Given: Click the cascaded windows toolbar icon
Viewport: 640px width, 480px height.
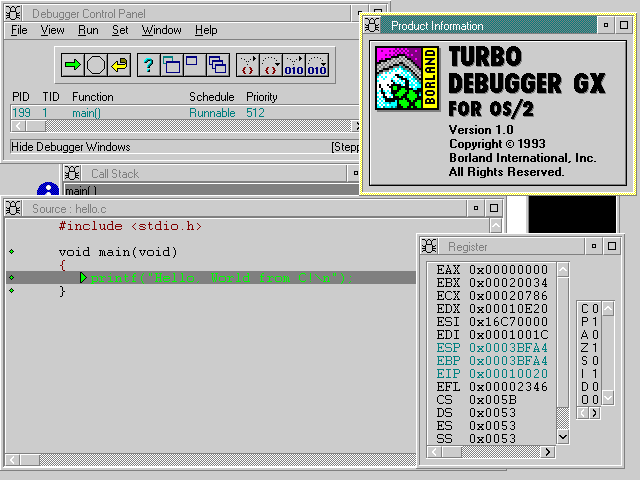Looking at the screenshot, I should (218, 65).
